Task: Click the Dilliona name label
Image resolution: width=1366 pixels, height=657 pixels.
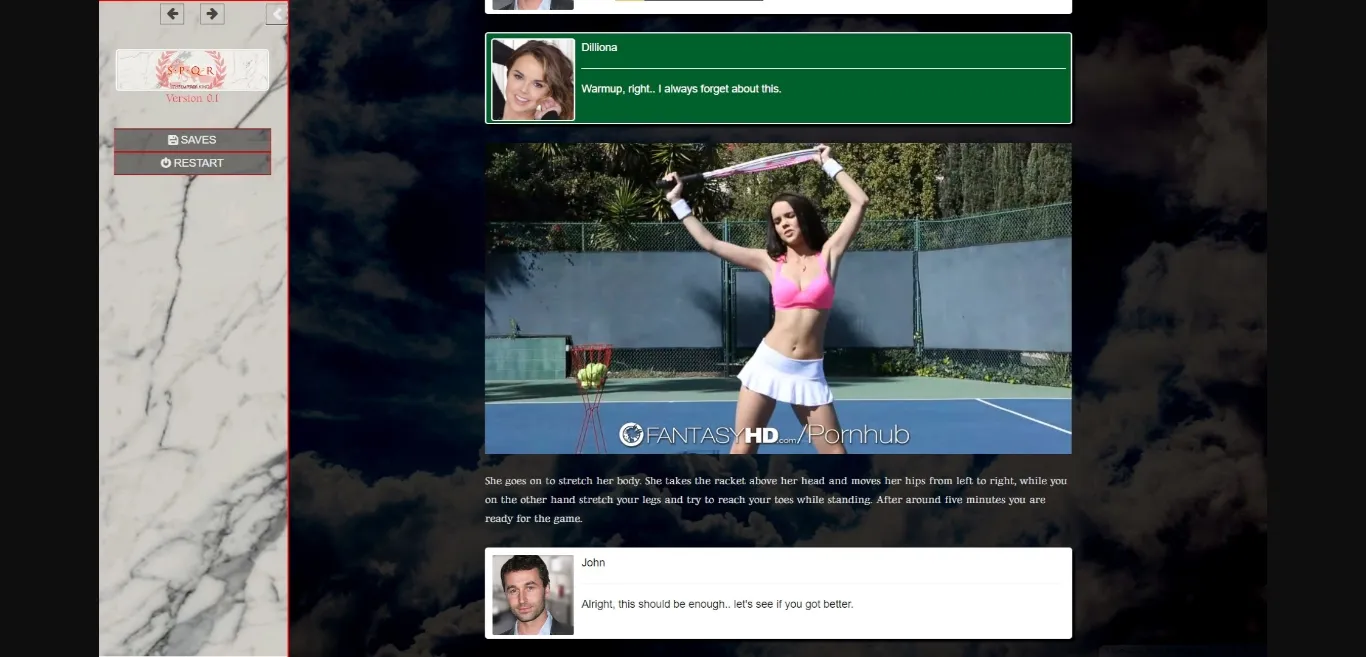Action: (x=599, y=47)
